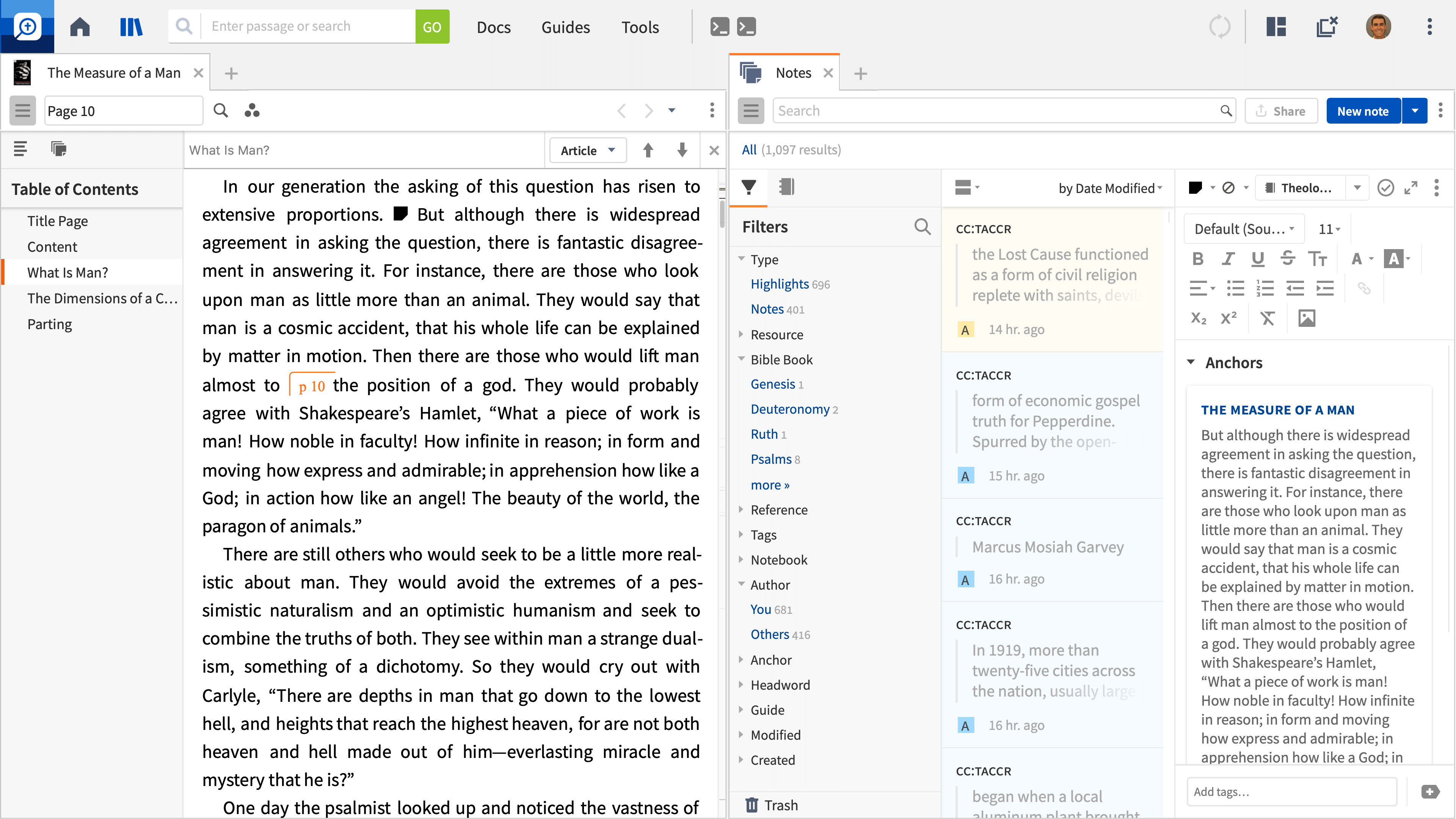Filter by Highlights 696
Screen dimensions: 1456x819
[x=789, y=284]
